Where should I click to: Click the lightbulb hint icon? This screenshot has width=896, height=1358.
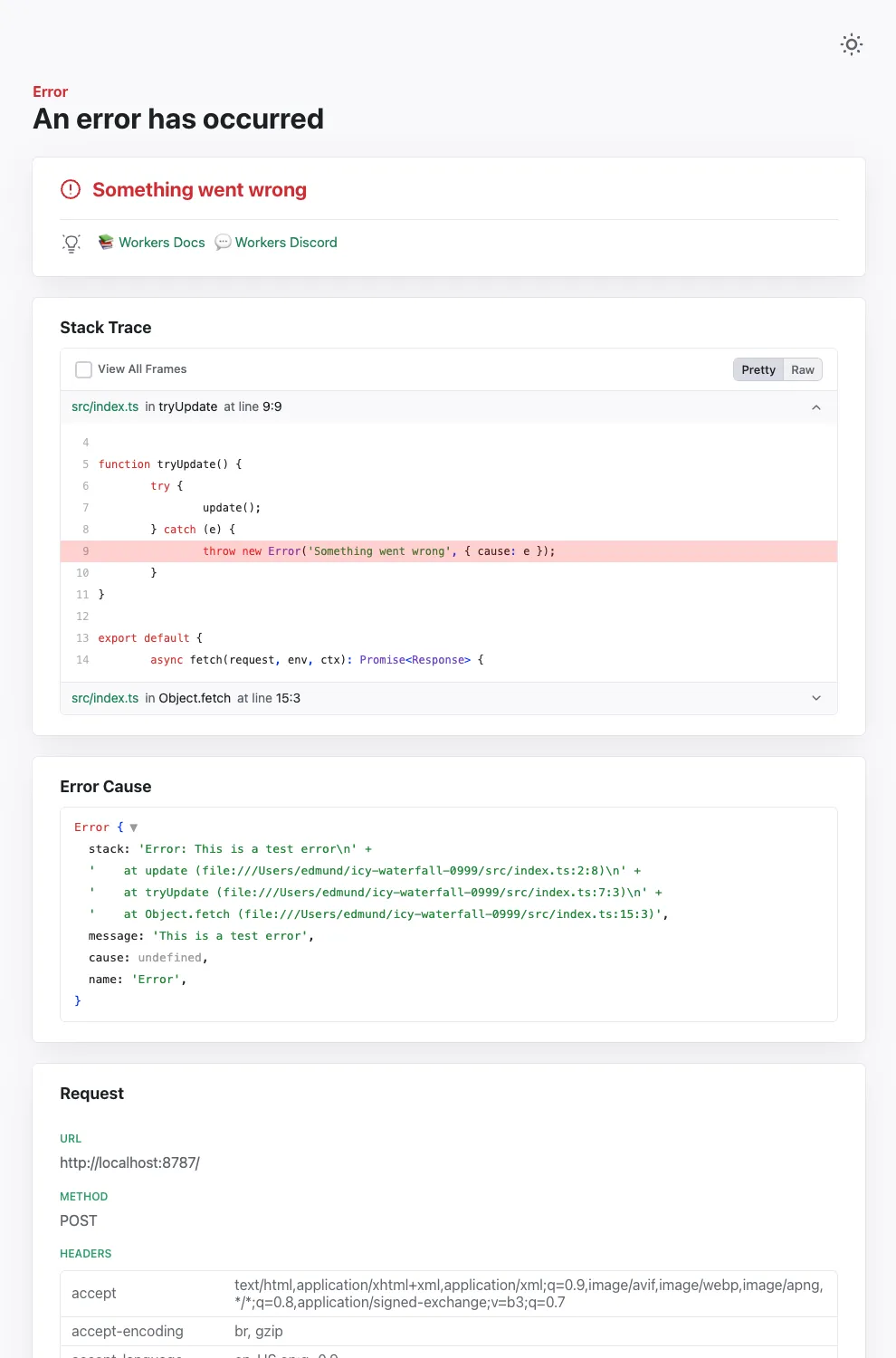71,243
